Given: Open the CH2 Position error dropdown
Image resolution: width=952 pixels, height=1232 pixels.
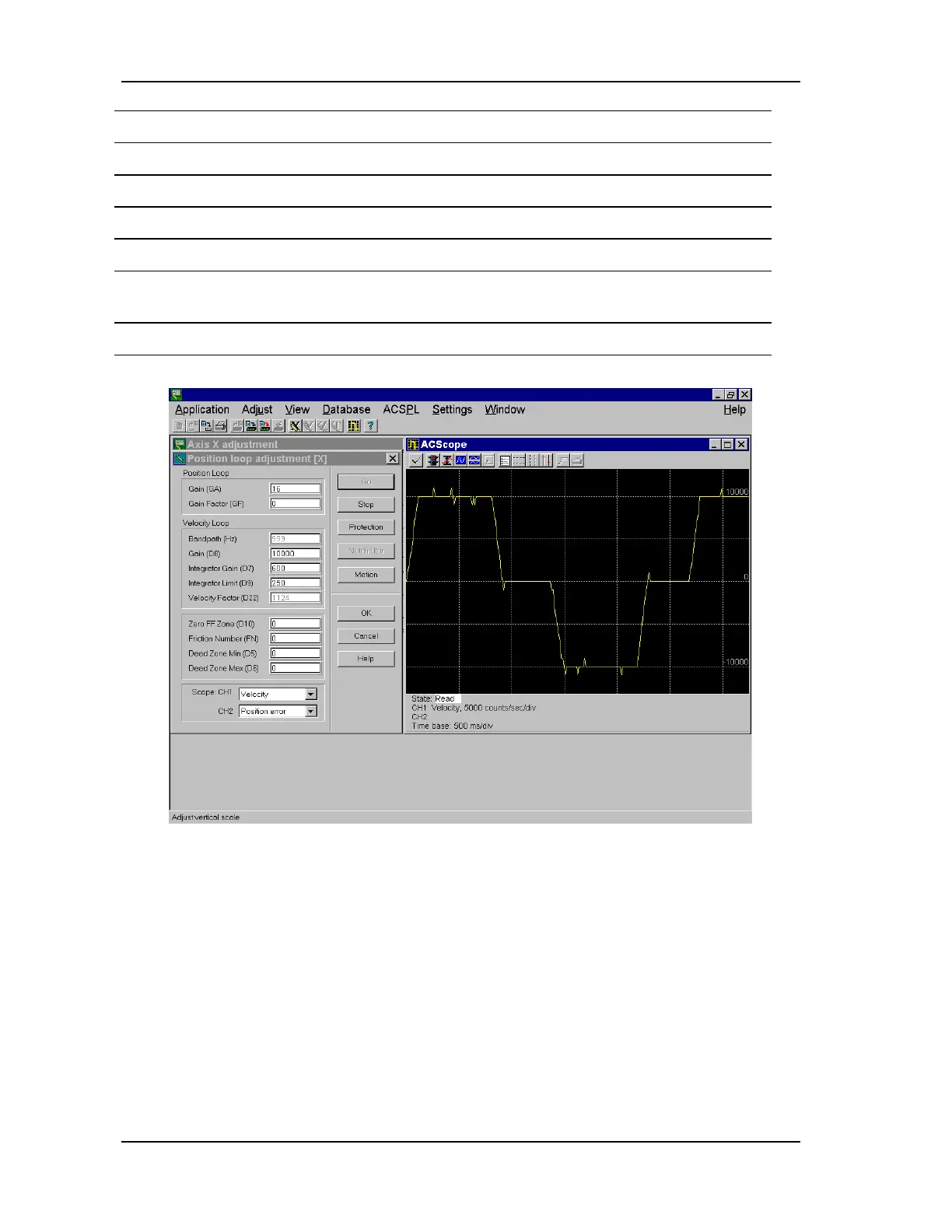Looking at the screenshot, I should pyautogui.click(x=311, y=711).
